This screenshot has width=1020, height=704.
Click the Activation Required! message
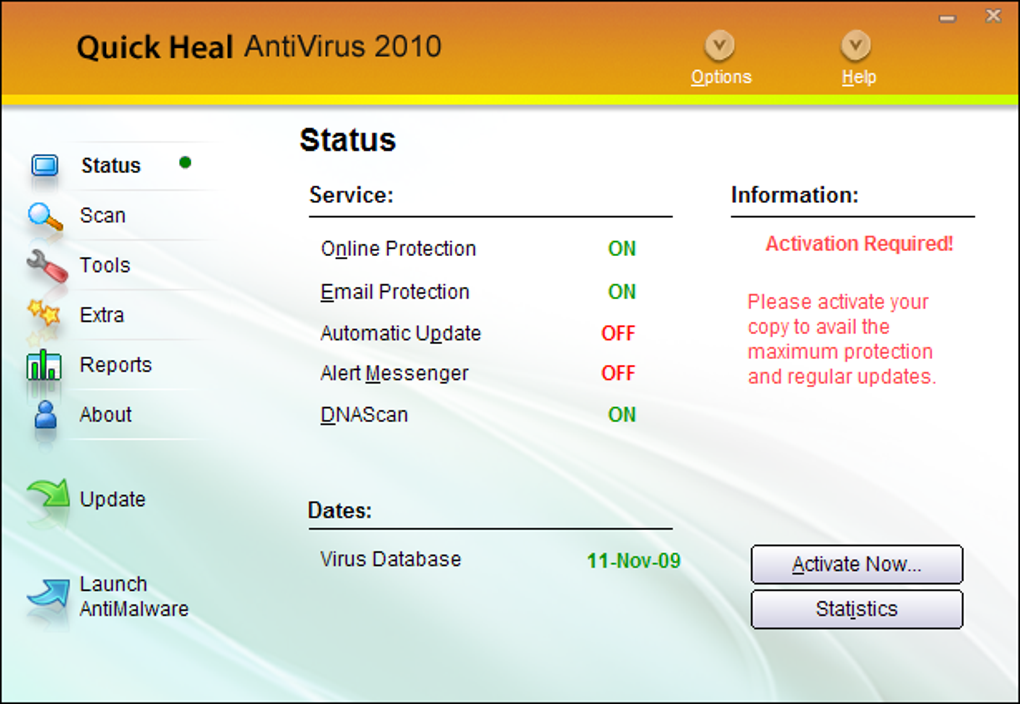point(859,243)
